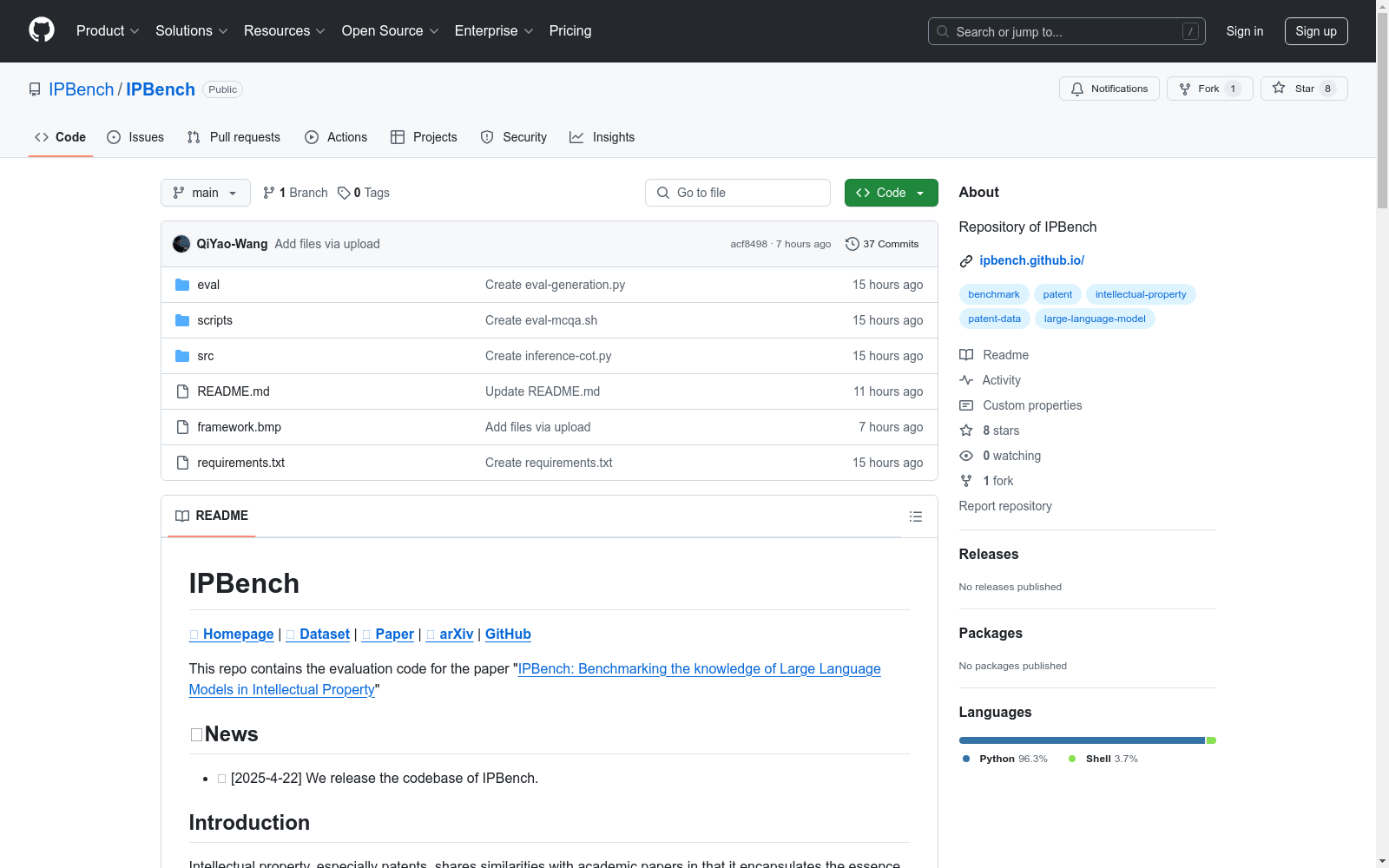Viewport: 1389px width, 868px height.
Task: Click the pulse icon beside Activity
Action: 966,380
